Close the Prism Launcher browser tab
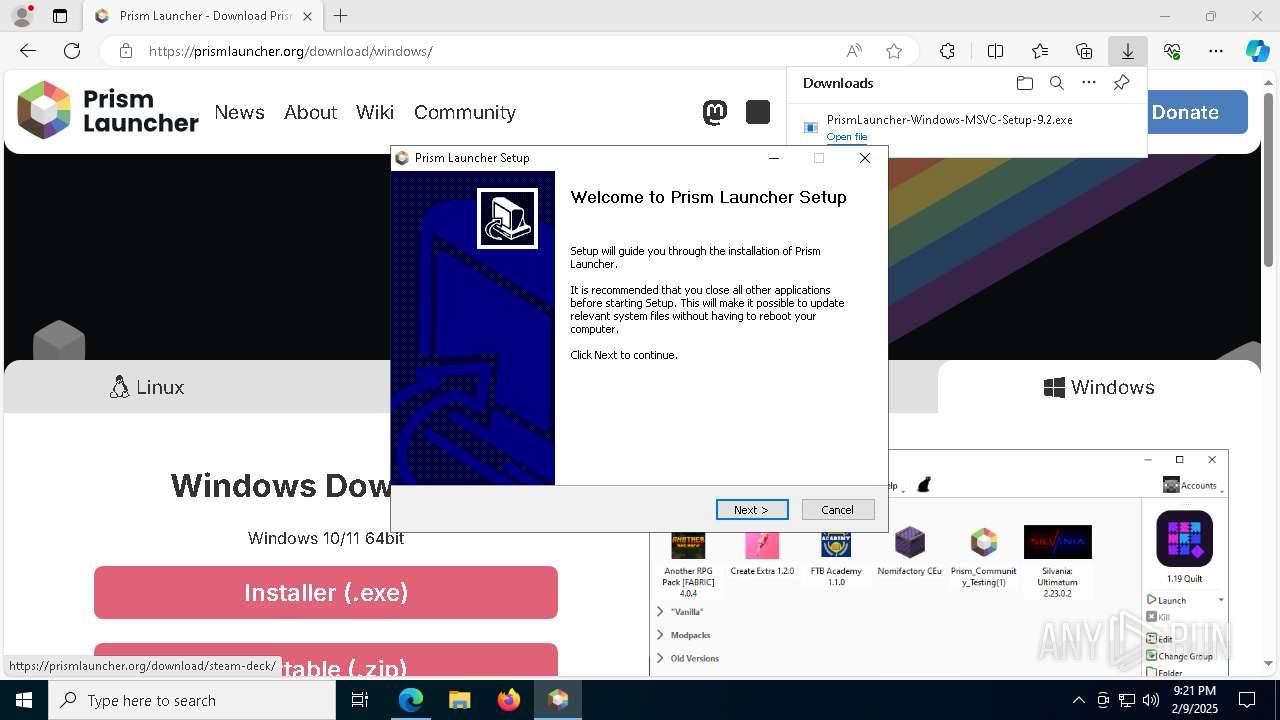This screenshot has width=1280, height=720. tap(307, 16)
